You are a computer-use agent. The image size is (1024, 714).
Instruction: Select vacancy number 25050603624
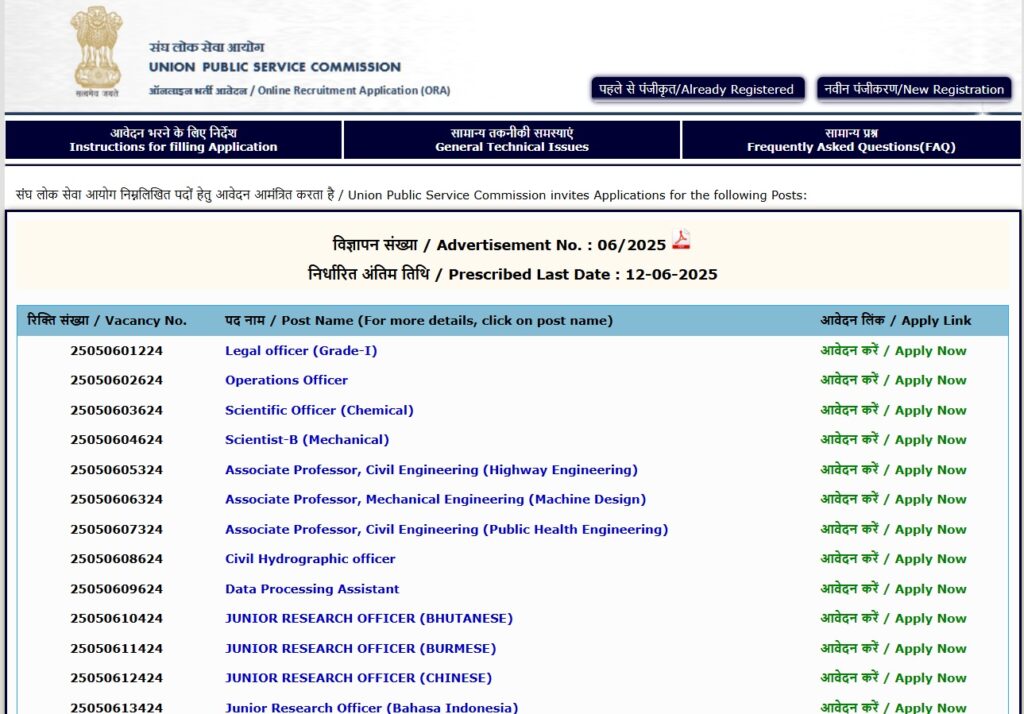(x=116, y=410)
